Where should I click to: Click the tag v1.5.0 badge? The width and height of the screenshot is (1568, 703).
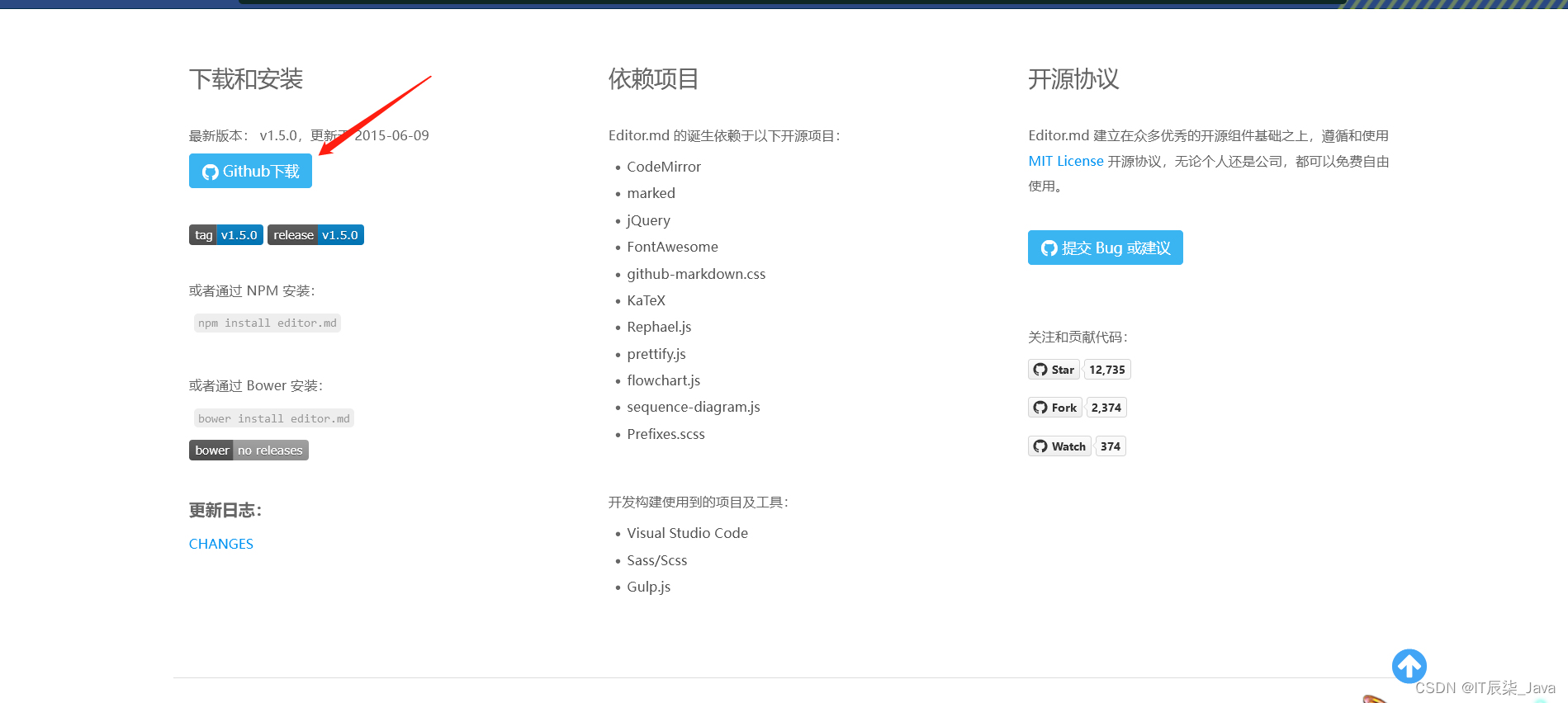[x=226, y=235]
